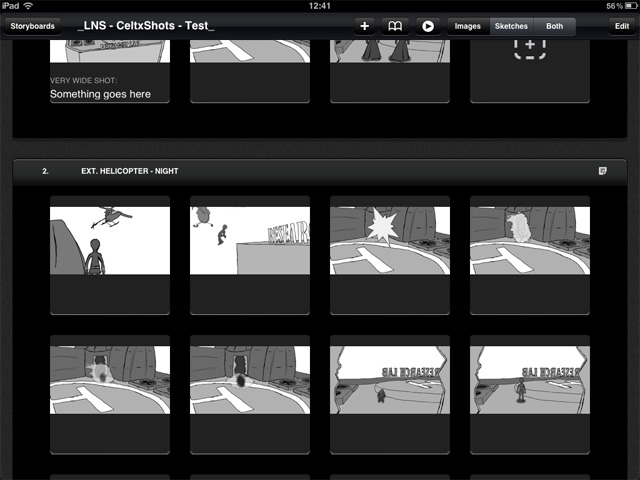Open sketch of figure falling near Research building

pyautogui.click(x=250, y=240)
